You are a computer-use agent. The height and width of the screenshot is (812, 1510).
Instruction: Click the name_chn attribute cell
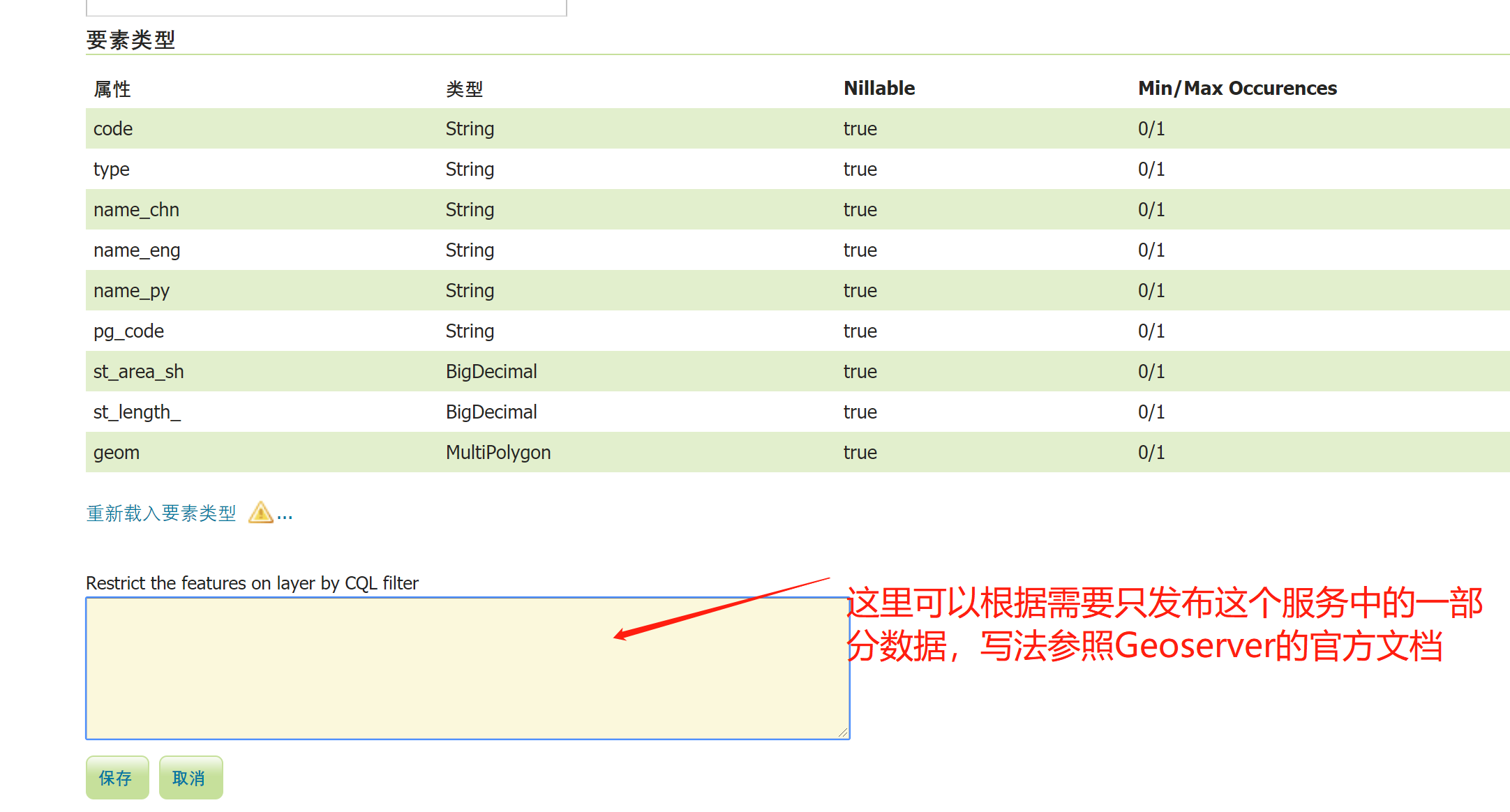[x=136, y=210]
